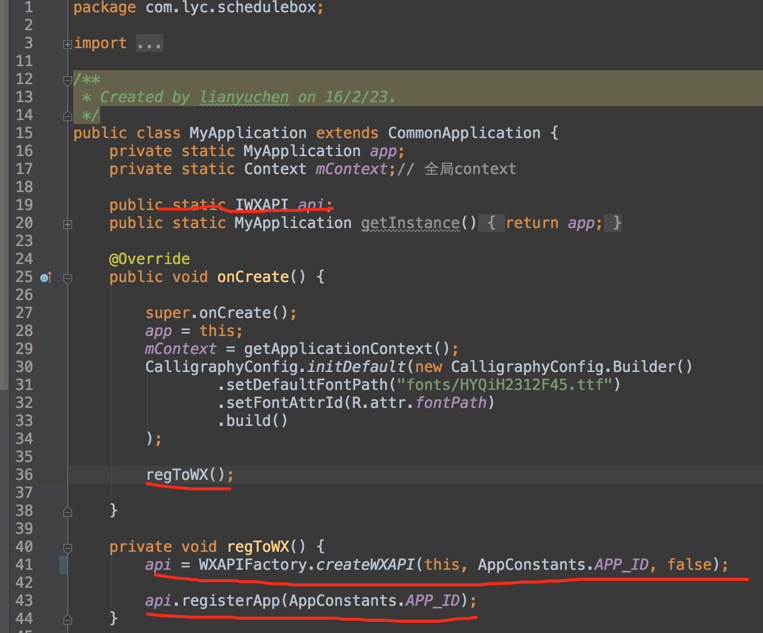Screen dimensions: 763x633
Task: Click the @Override annotation
Action: [149, 258]
